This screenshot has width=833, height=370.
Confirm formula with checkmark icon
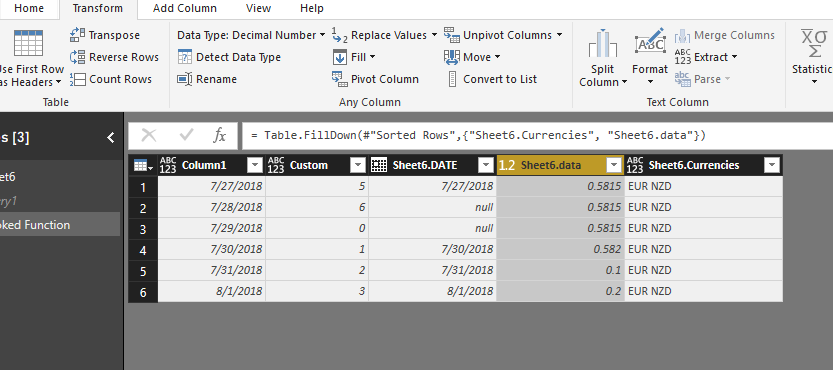[186, 136]
